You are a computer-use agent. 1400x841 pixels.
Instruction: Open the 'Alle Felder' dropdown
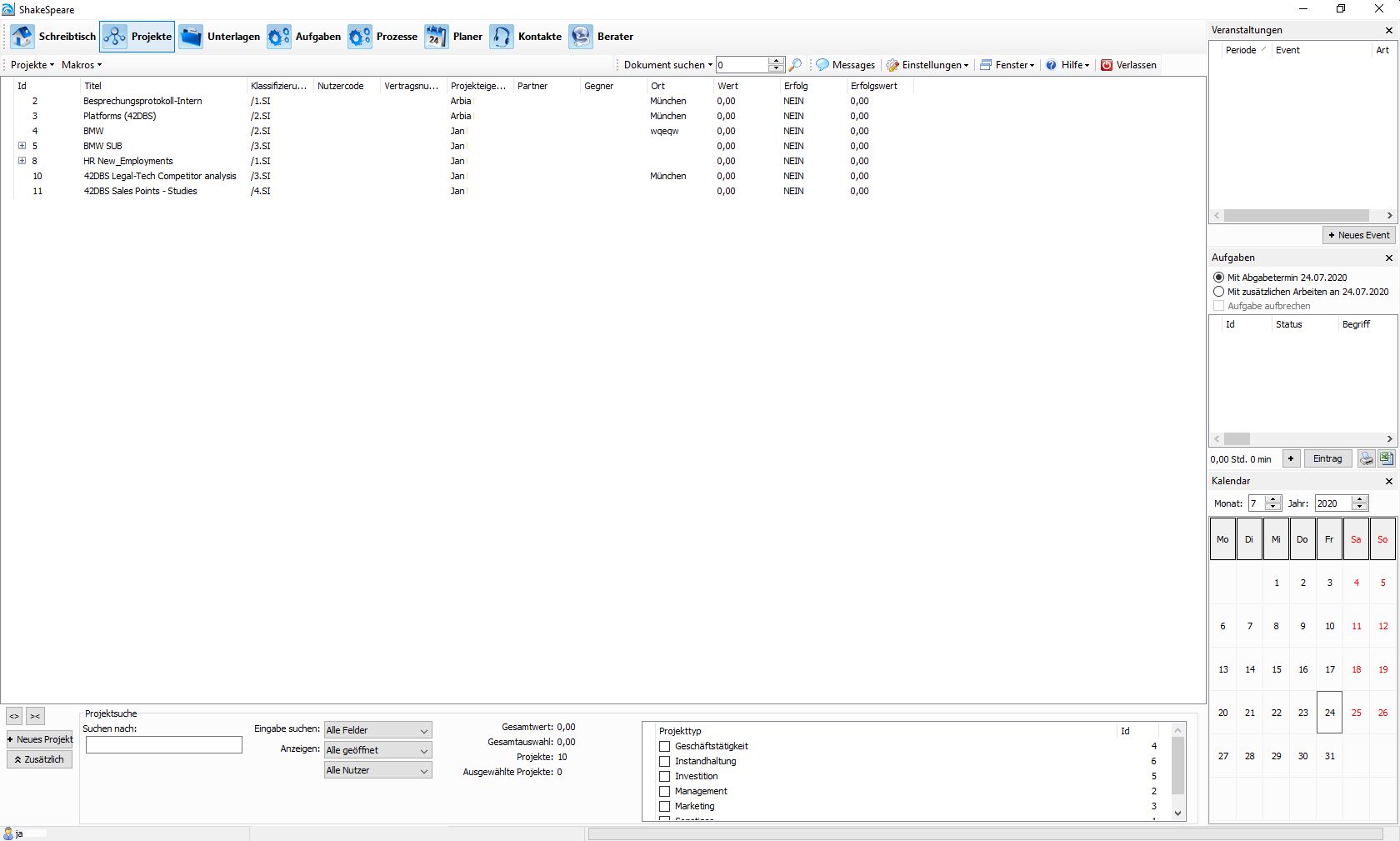click(377, 729)
